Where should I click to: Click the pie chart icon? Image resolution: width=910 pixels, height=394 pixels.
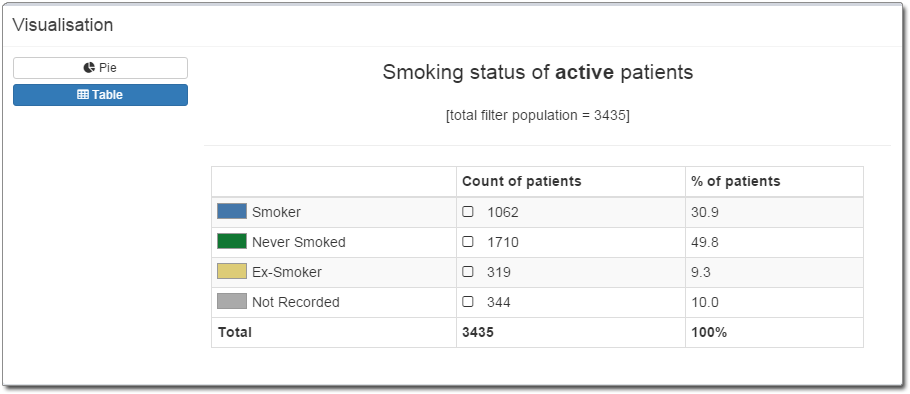89,68
